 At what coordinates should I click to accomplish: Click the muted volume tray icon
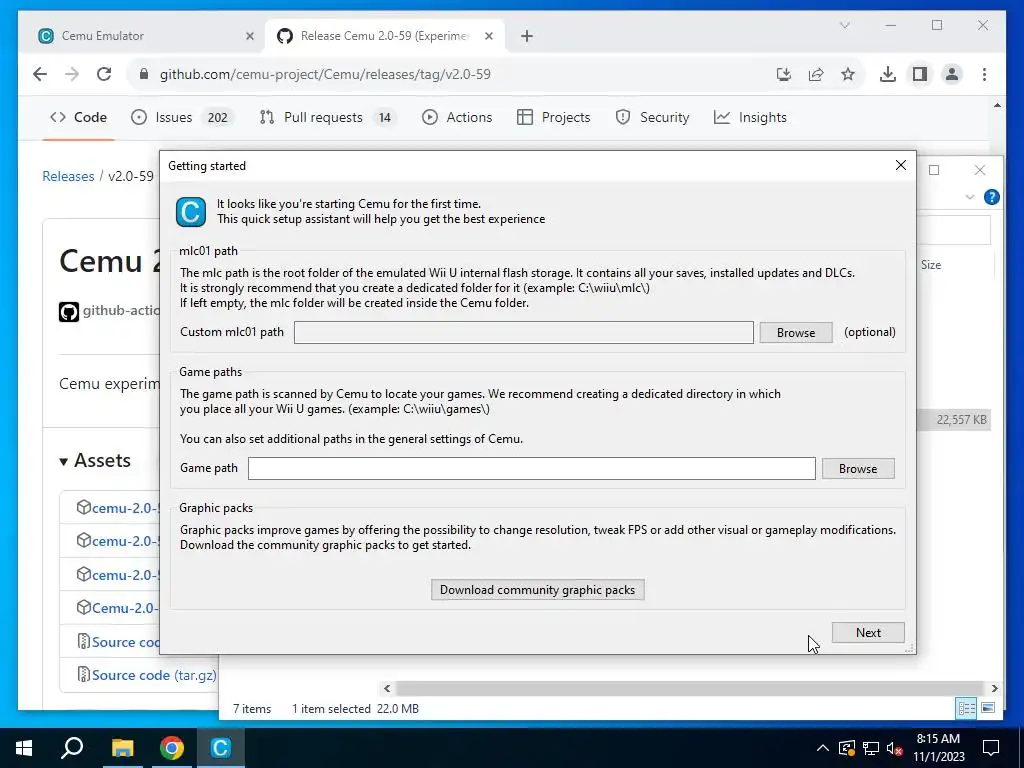(x=894, y=748)
